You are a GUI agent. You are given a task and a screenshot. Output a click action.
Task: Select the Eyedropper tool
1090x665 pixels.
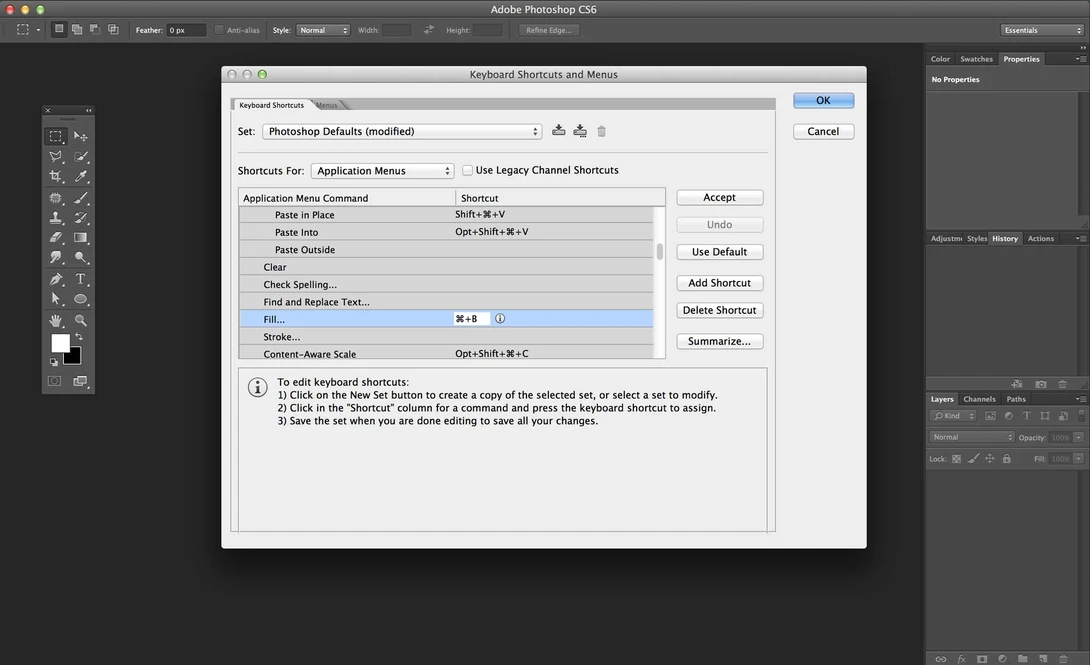point(81,176)
